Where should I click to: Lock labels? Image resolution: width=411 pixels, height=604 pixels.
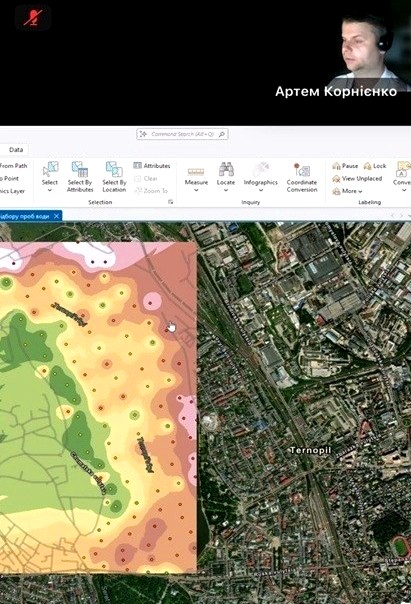(x=375, y=166)
